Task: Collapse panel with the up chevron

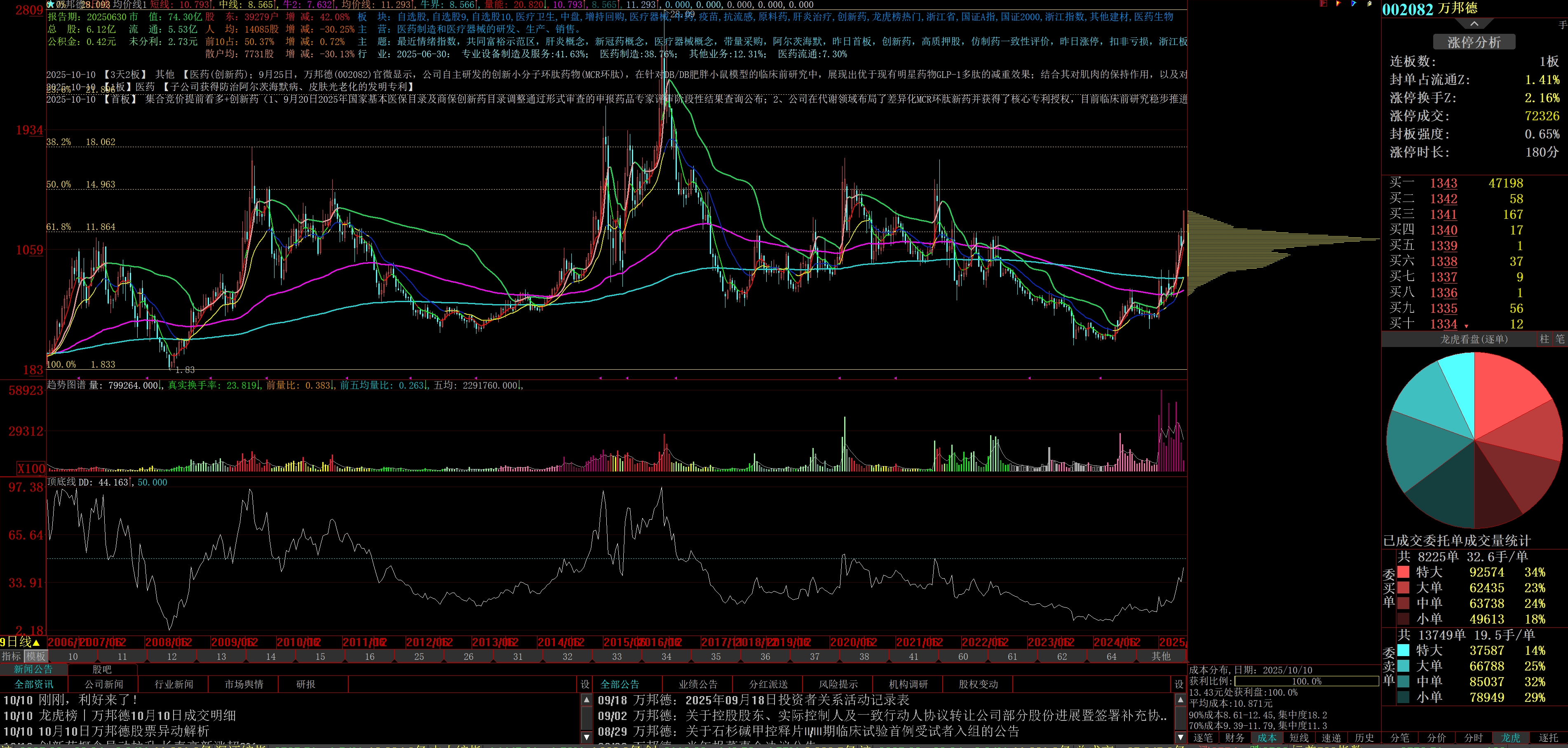Action: pyautogui.click(x=1474, y=24)
